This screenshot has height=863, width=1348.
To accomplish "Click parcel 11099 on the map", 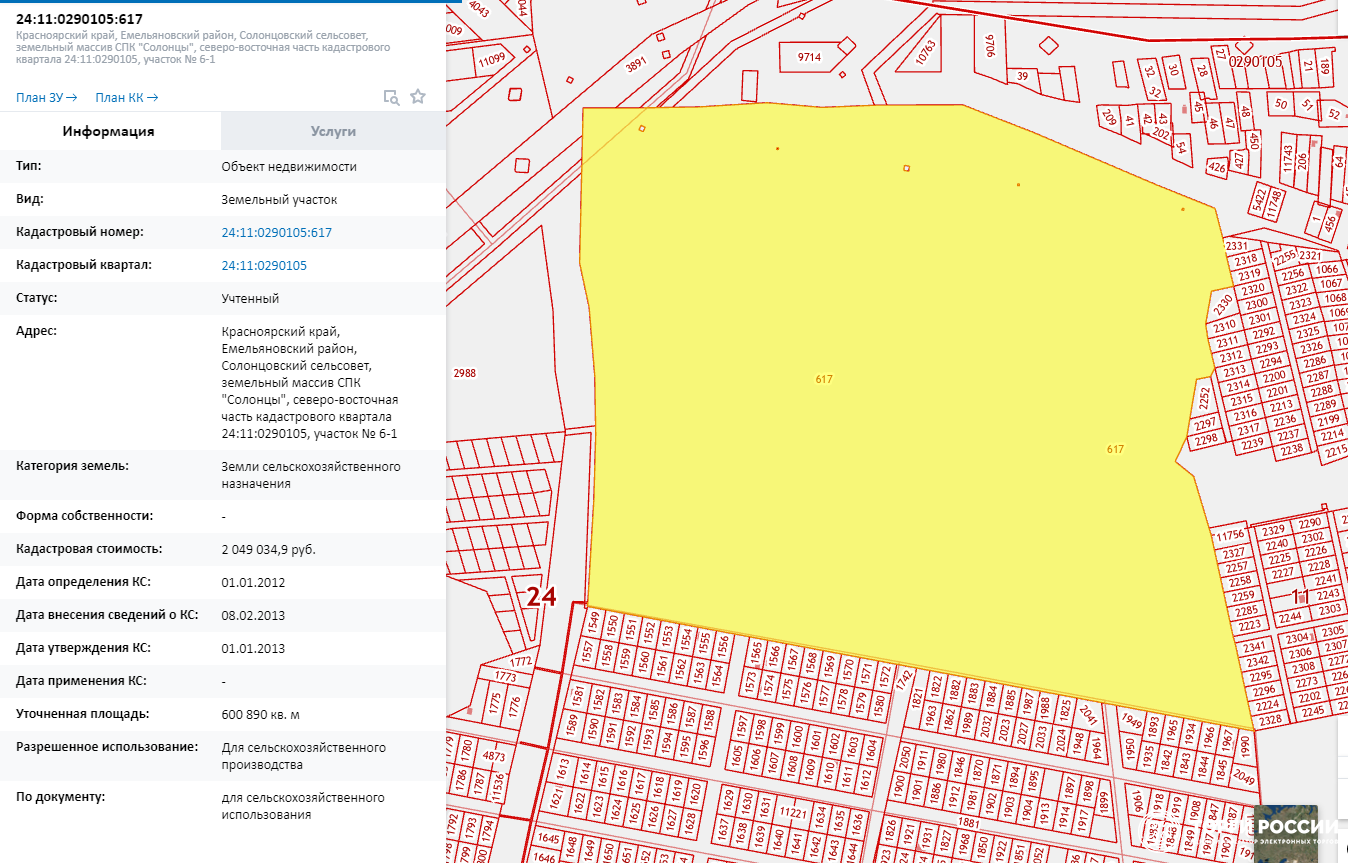I will tap(492, 60).
